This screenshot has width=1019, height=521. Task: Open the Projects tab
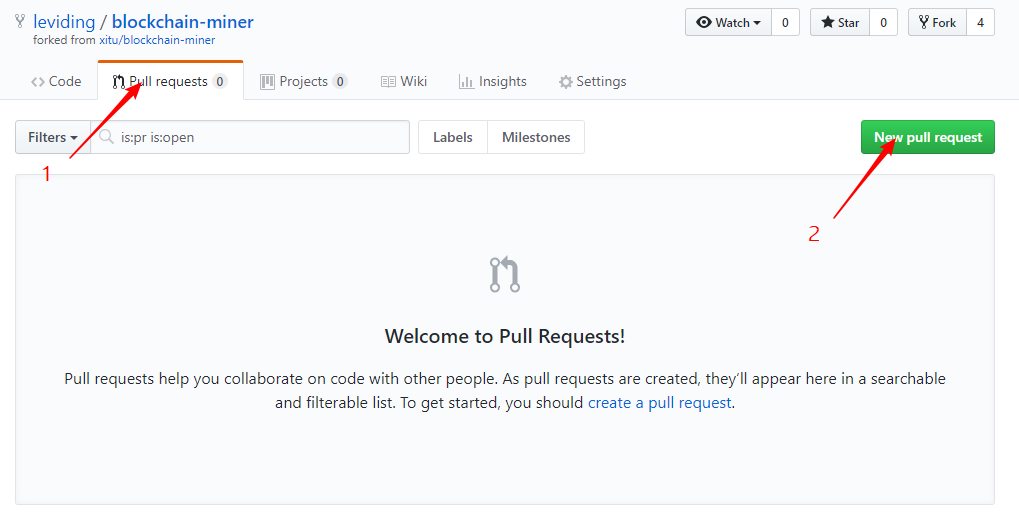[x=303, y=81]
